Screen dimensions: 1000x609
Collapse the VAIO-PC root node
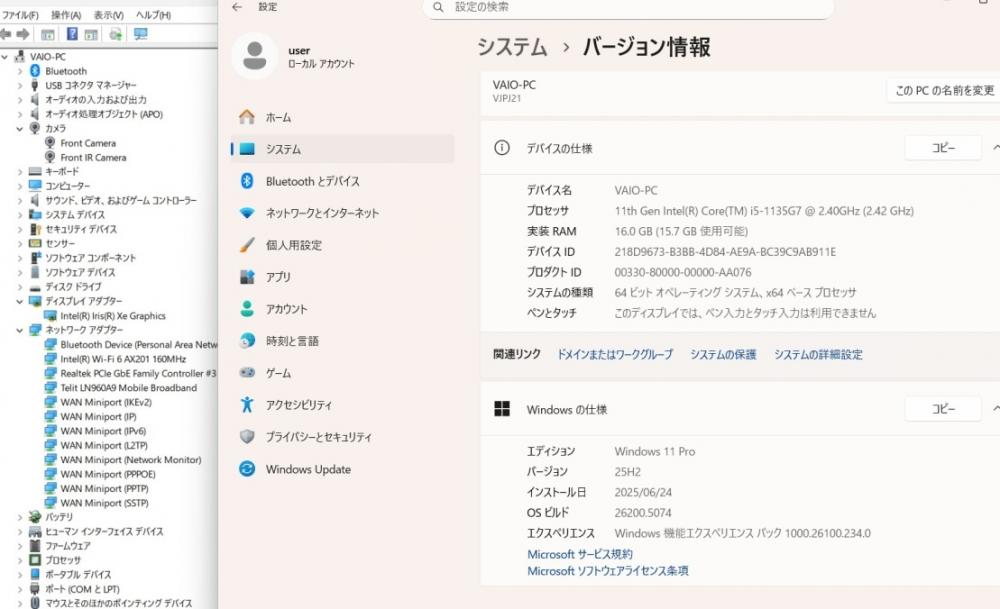tap(5, 57)
